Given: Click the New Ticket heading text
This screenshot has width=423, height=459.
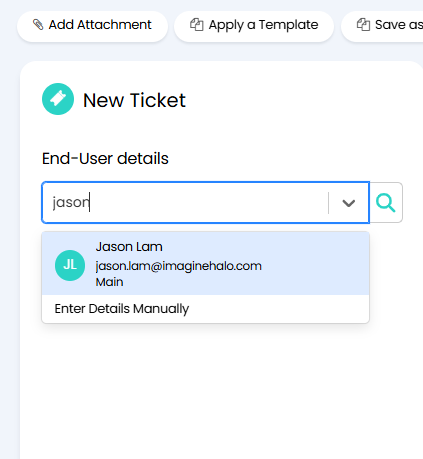Looking at the screenshot, I should 134,100.
